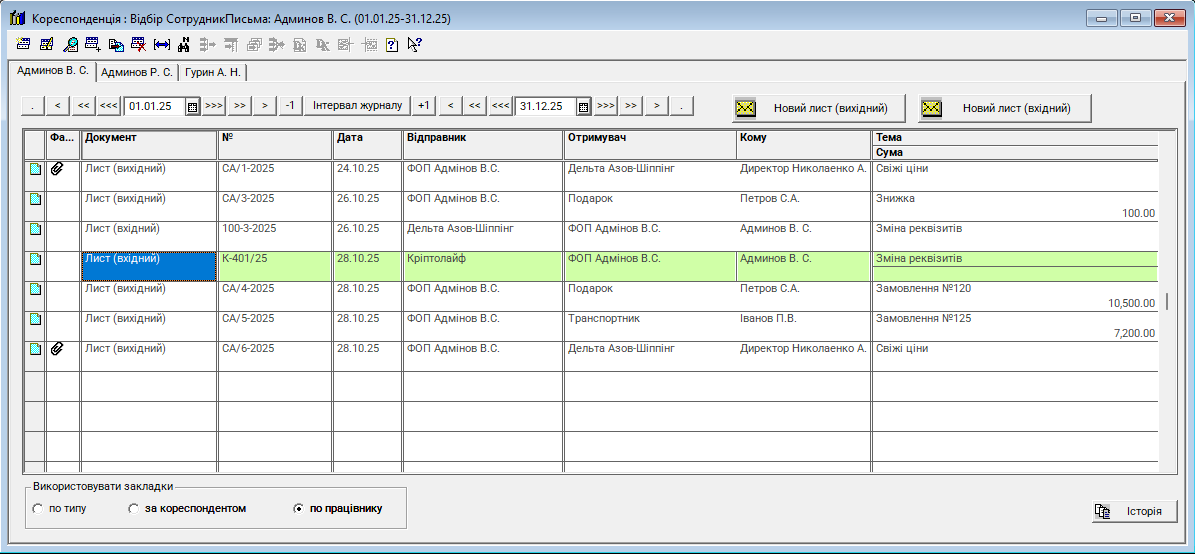Click the paperclip attachment icon for СА/1-2025
Screen dimensions: 1195x554
(x=57, y=169)
